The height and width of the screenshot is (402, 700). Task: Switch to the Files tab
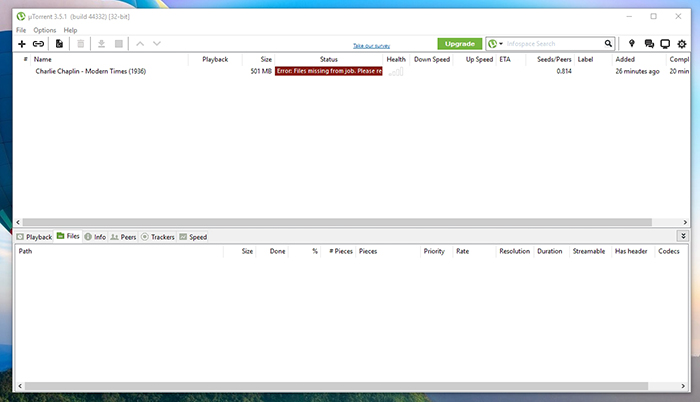68,236
